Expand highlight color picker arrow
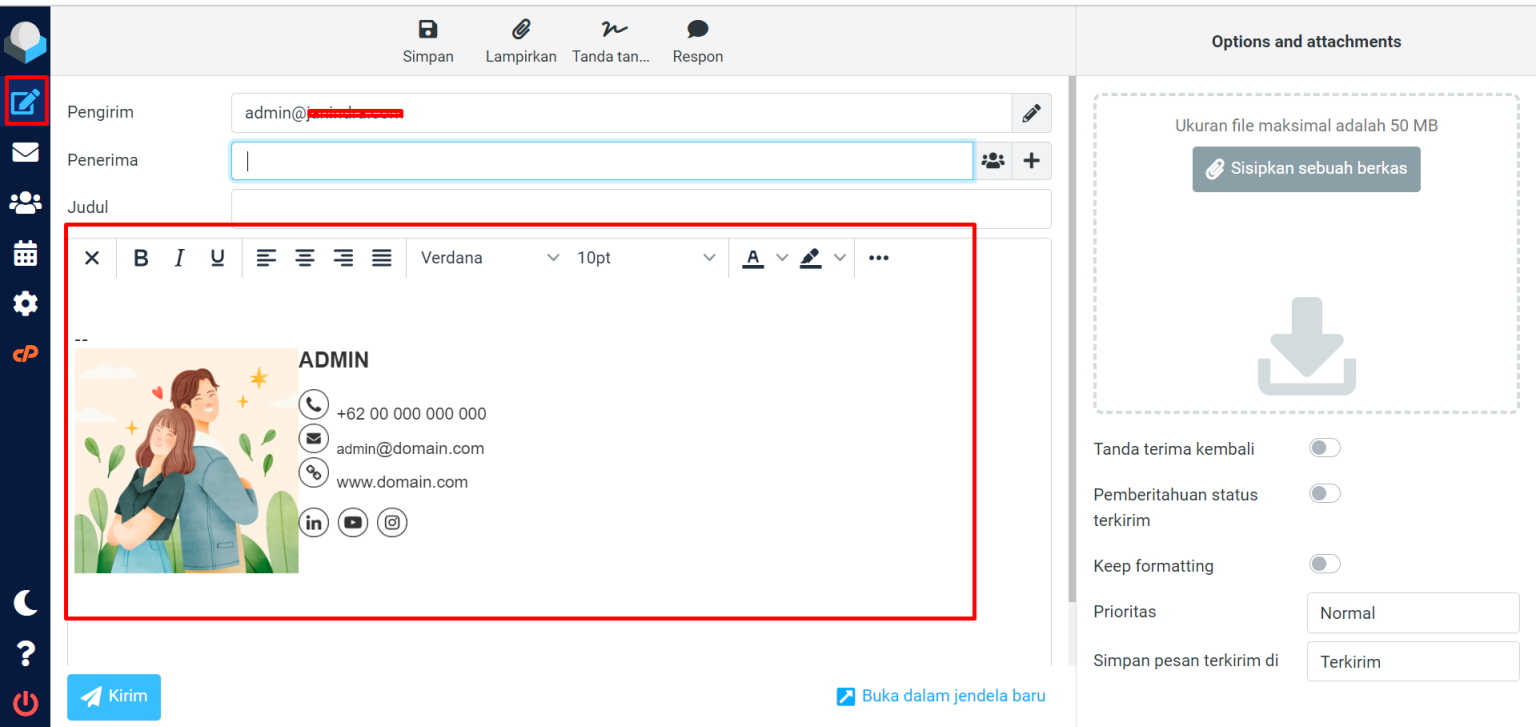This screenshot has width=1536, height=727. tap(839, 258)
